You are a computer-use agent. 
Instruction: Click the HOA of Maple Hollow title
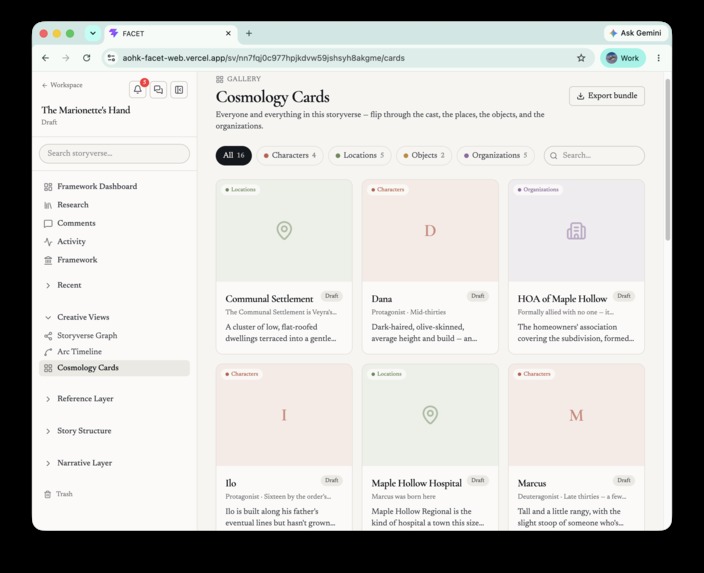point(562,299)
